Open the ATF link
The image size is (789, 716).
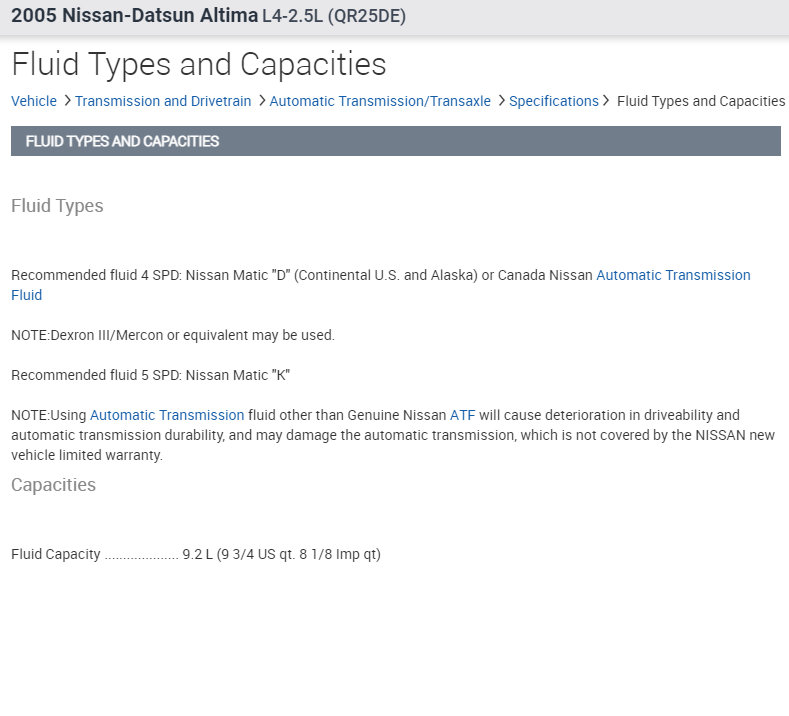point(463,415)
